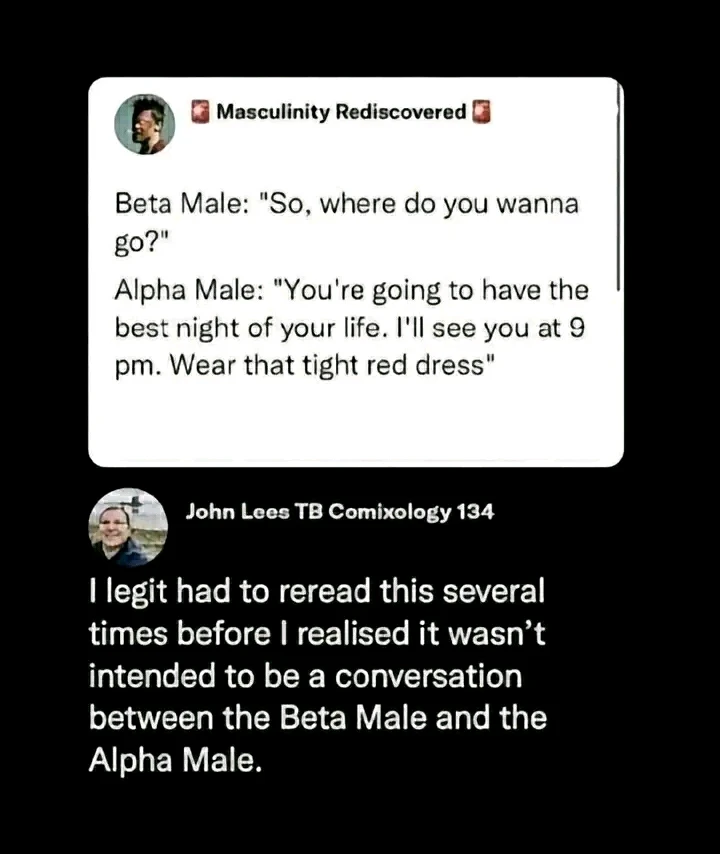Viewport: 720px width, 854px height.
Task: Click 'Alpha Male.' at the reply's end
Action: 175,760
